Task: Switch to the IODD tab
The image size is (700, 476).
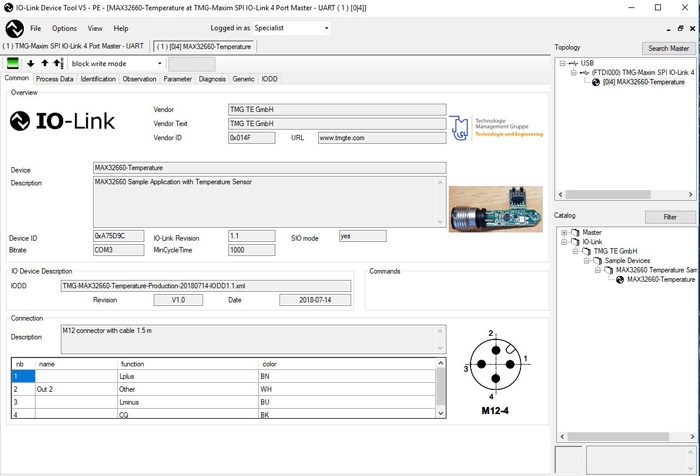Action: [270, 79]
